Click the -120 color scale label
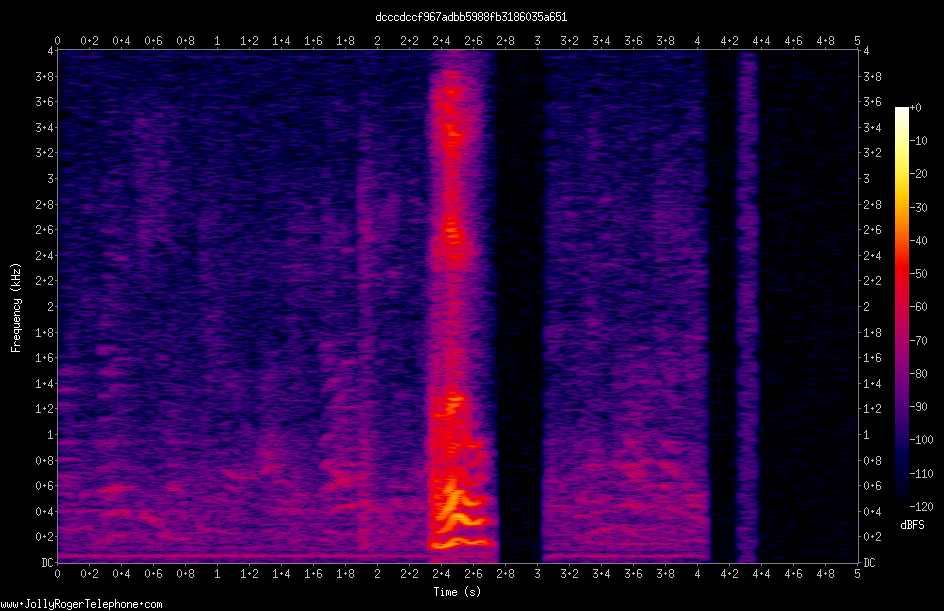This screenshot has width=944, height=611. point(921,507)
